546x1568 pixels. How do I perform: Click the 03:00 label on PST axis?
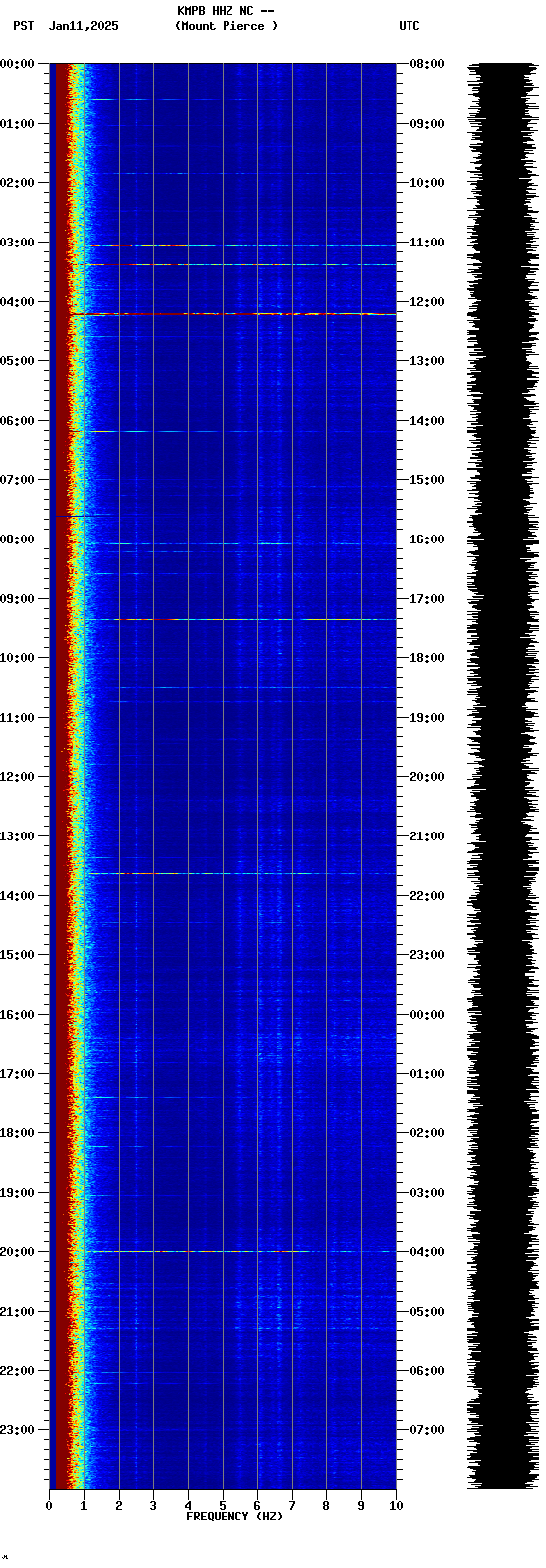click(x=18, y=243)
